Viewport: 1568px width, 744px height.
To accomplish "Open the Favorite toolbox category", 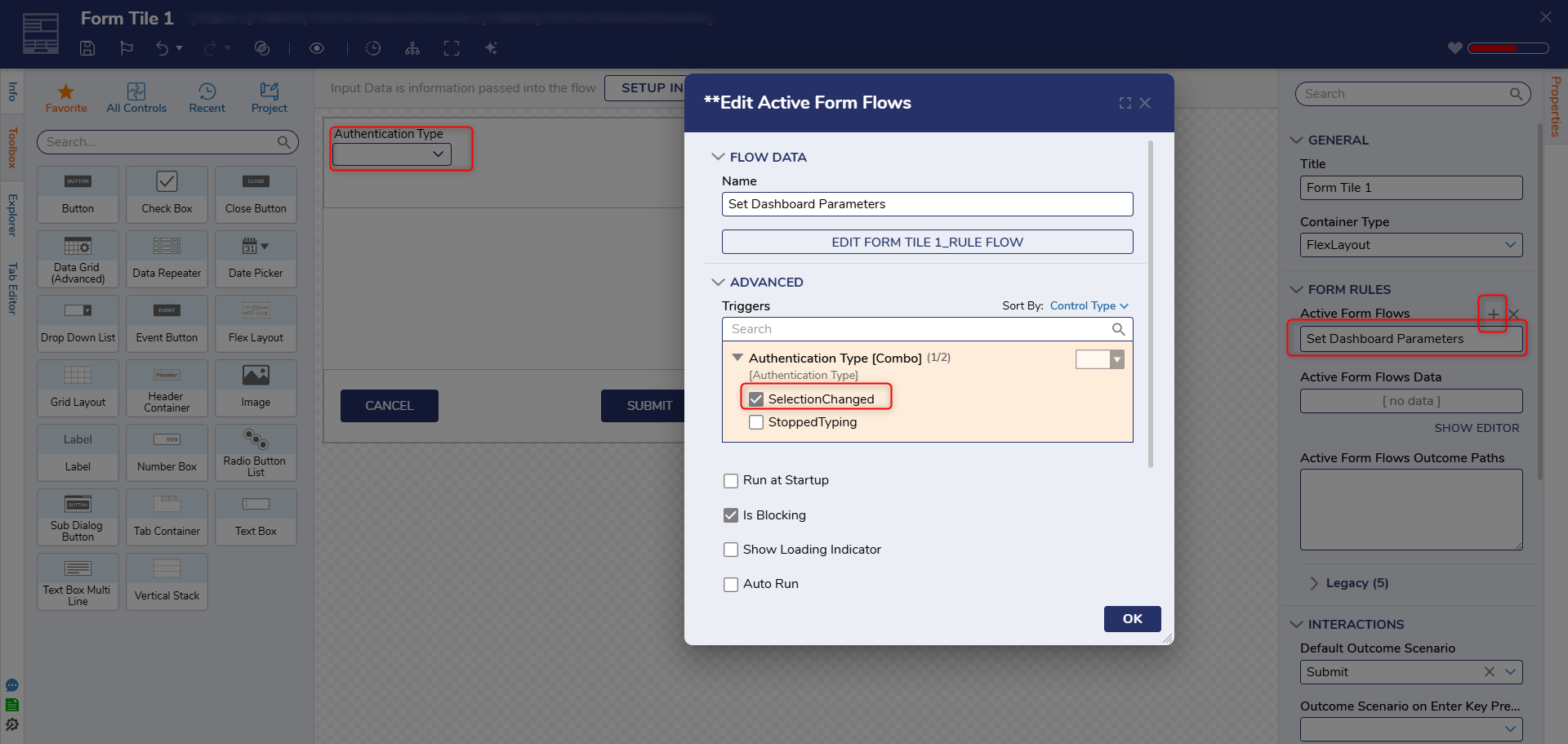I will (x=66, y=98).
